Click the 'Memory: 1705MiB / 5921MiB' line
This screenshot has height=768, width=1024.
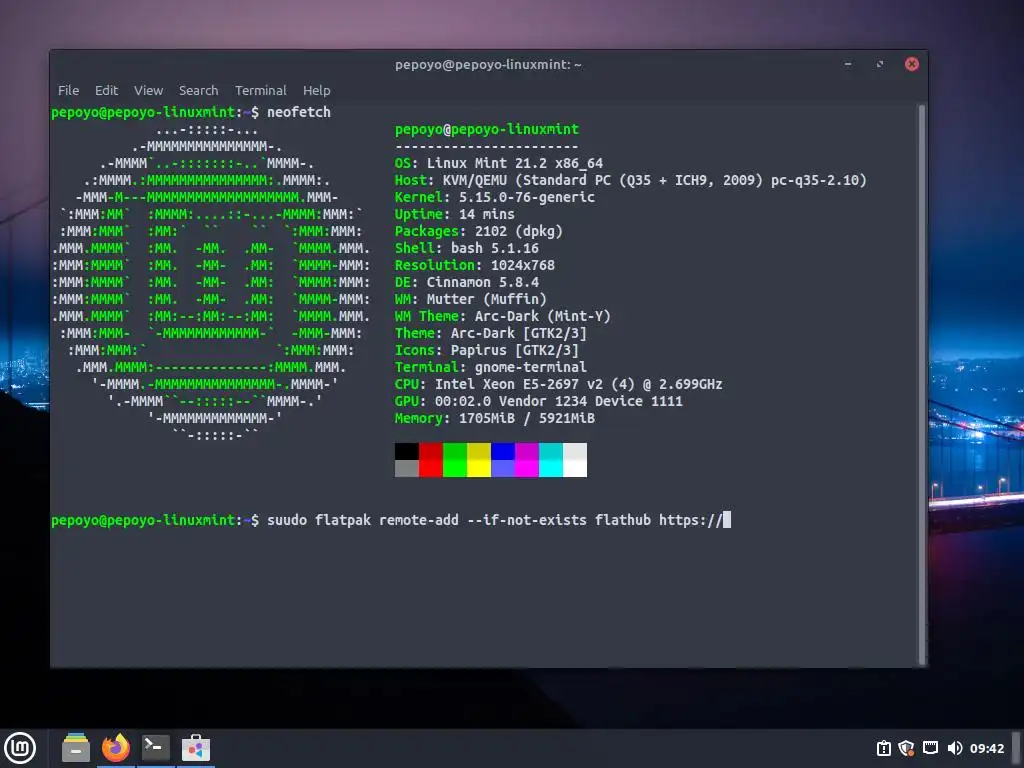click(494, 418)
